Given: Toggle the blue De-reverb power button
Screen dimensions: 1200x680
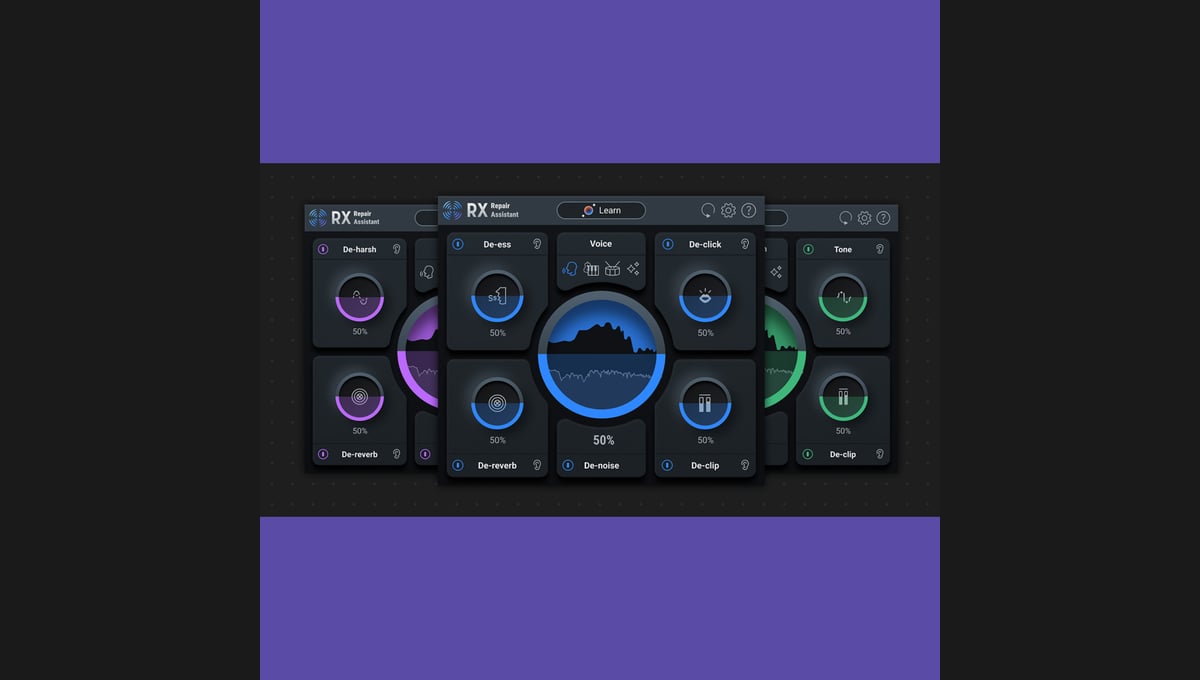Looking at the screenshot, I should (x=458, y=465).
